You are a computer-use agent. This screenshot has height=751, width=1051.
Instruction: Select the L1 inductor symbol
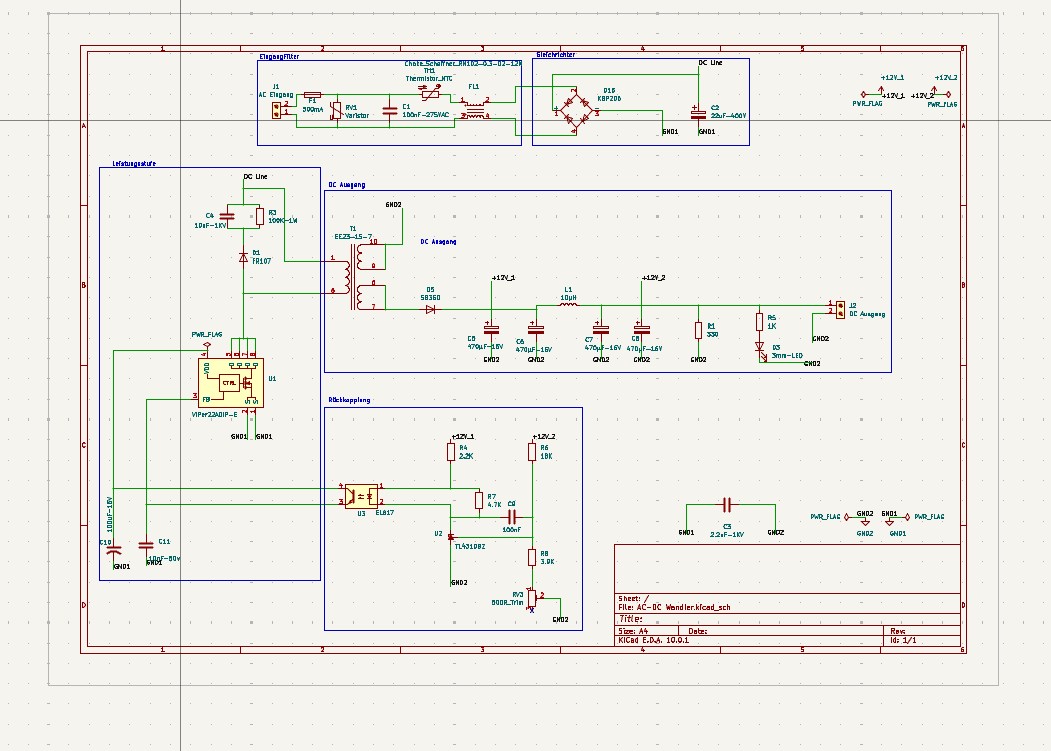tap(568, 305)
